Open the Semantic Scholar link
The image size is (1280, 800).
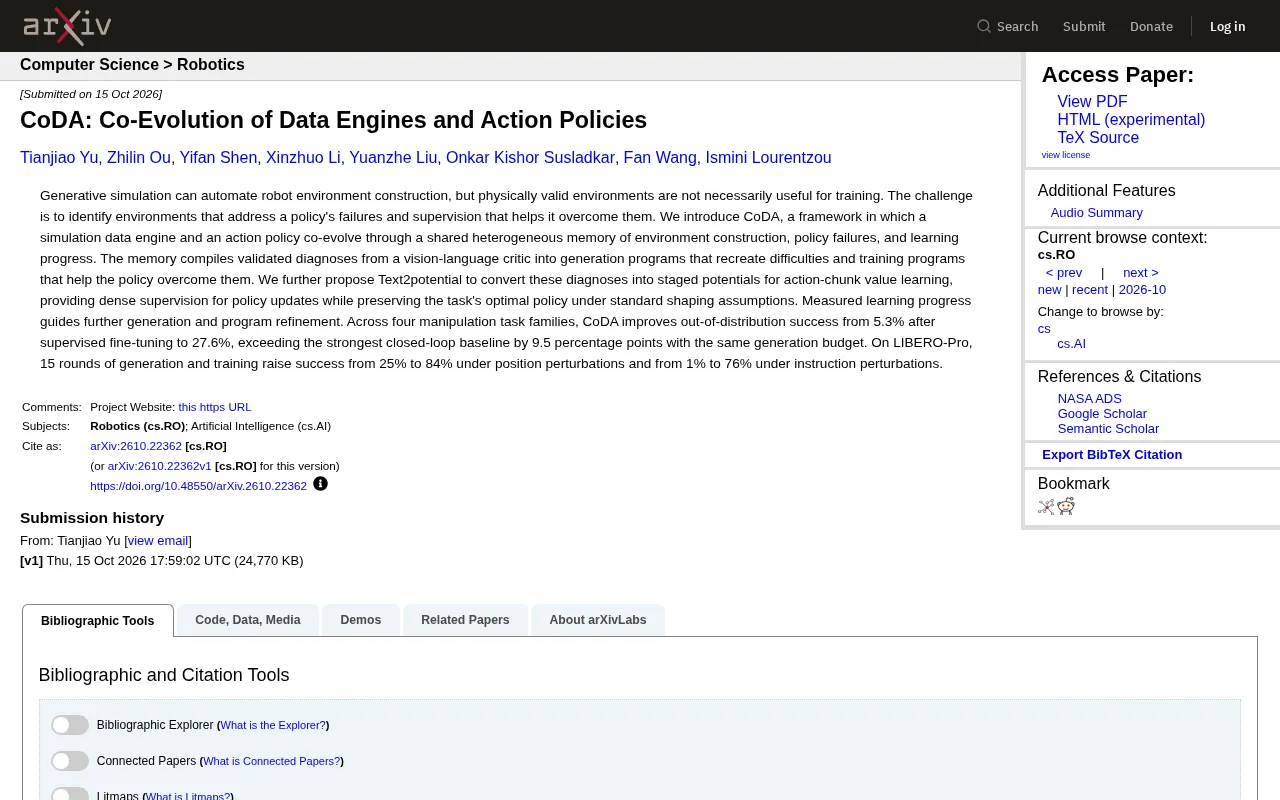pos(1108,429)
